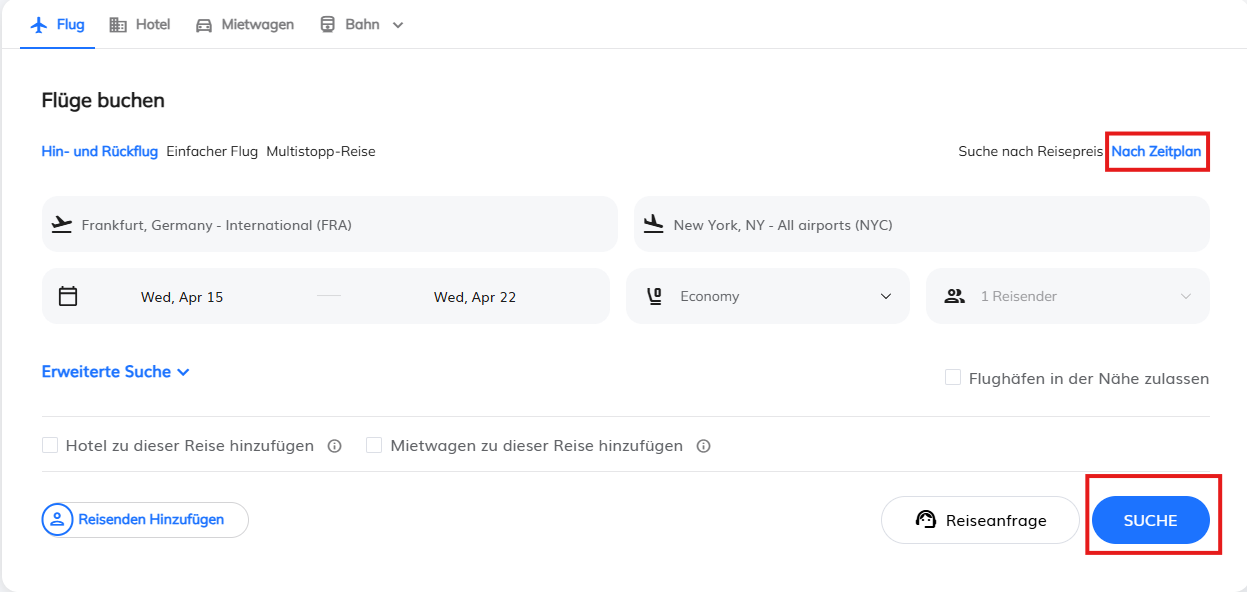Click the travelers people icon
The image size is (1247, 592).
[x=955, y=296]
